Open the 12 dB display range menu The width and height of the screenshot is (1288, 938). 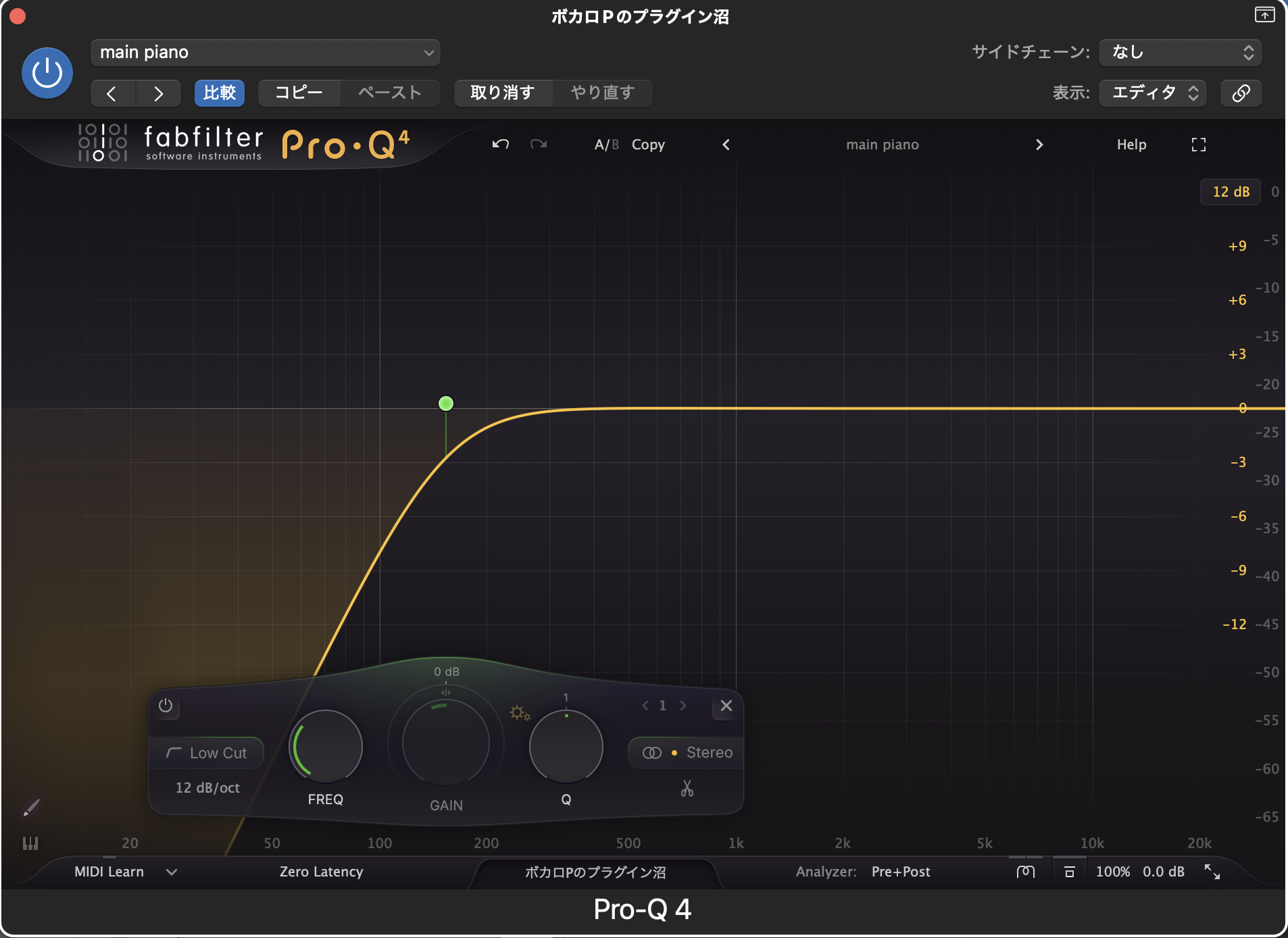1231,192
